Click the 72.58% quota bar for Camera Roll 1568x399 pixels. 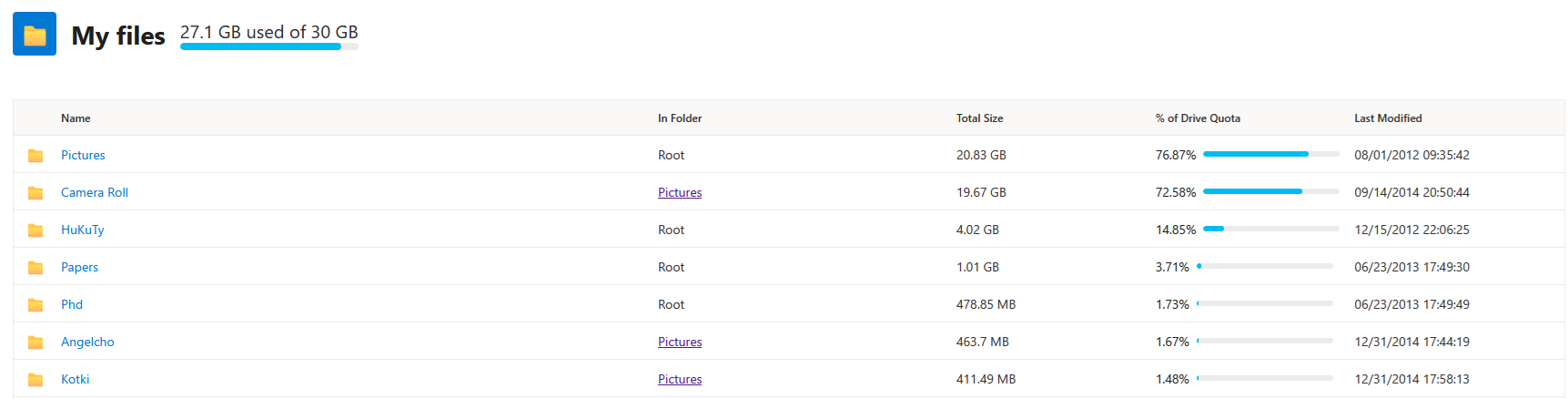1271,192
